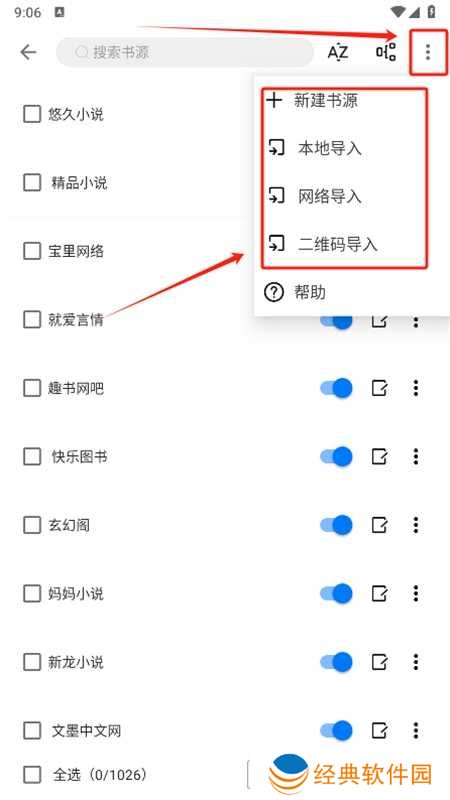Open the source grouping icon
Image resolution: width=450 pixels, height=800 pixels.
click(x=386, y=52)
